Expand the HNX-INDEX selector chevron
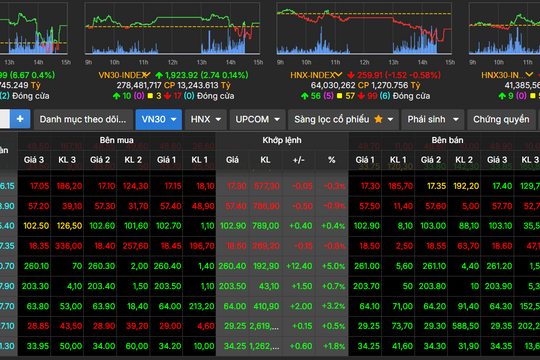 pos(338,75)
